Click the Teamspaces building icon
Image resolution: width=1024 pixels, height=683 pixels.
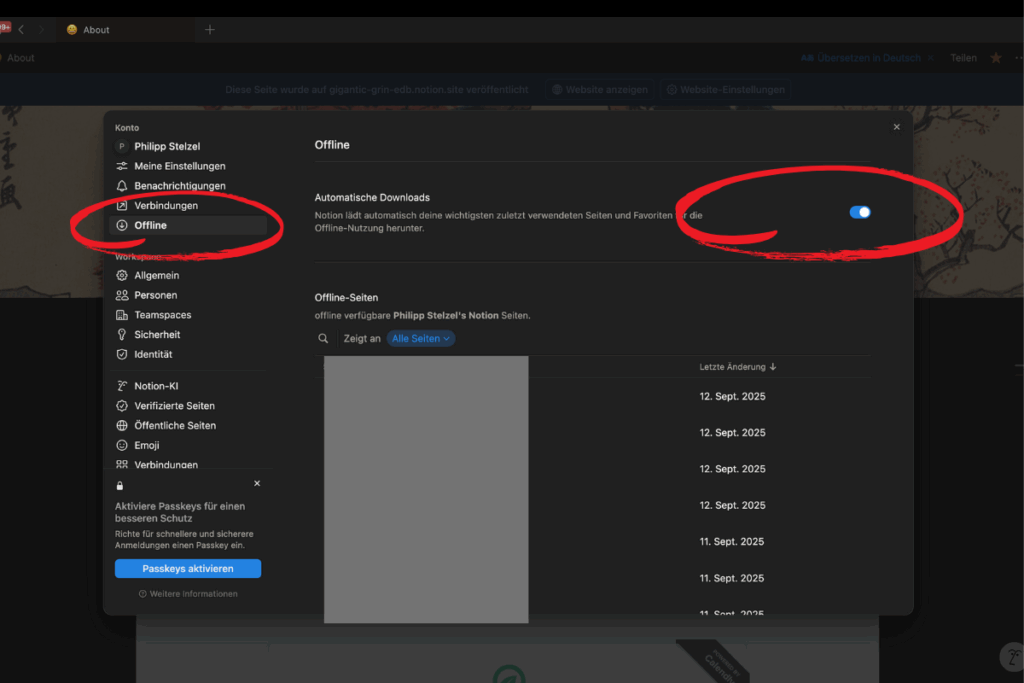point(121,315)
